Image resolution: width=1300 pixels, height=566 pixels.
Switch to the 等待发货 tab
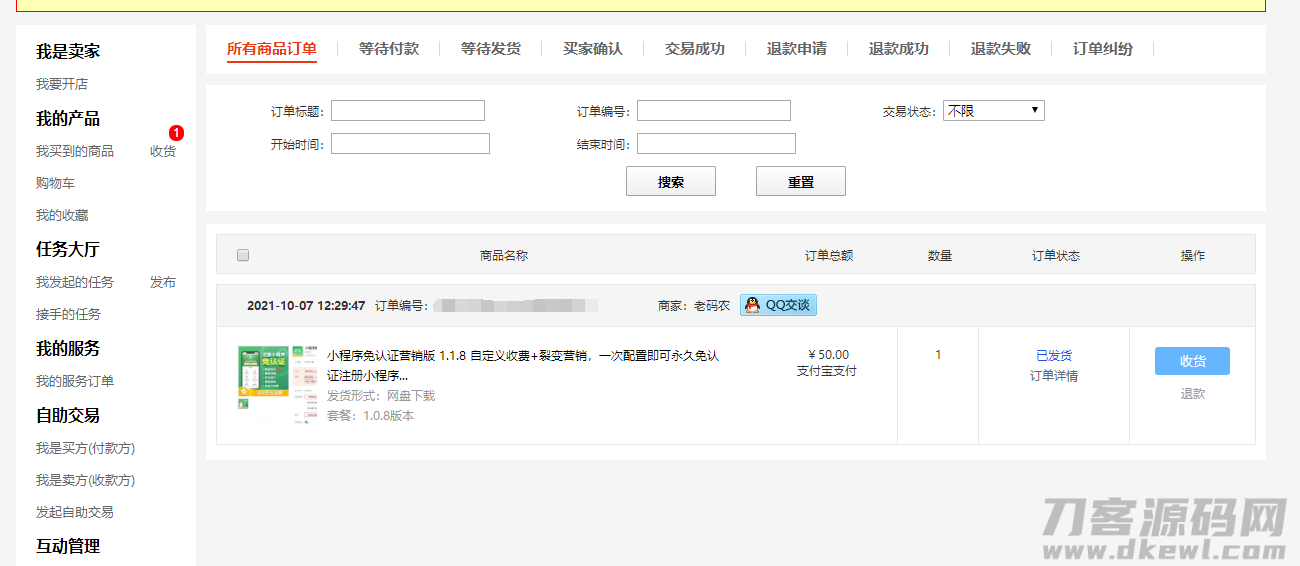491,48
